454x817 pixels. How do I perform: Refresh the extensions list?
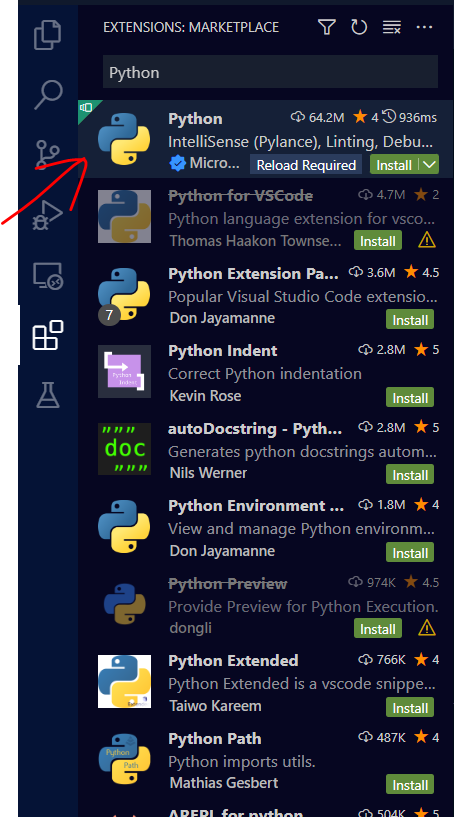(359, 27)
